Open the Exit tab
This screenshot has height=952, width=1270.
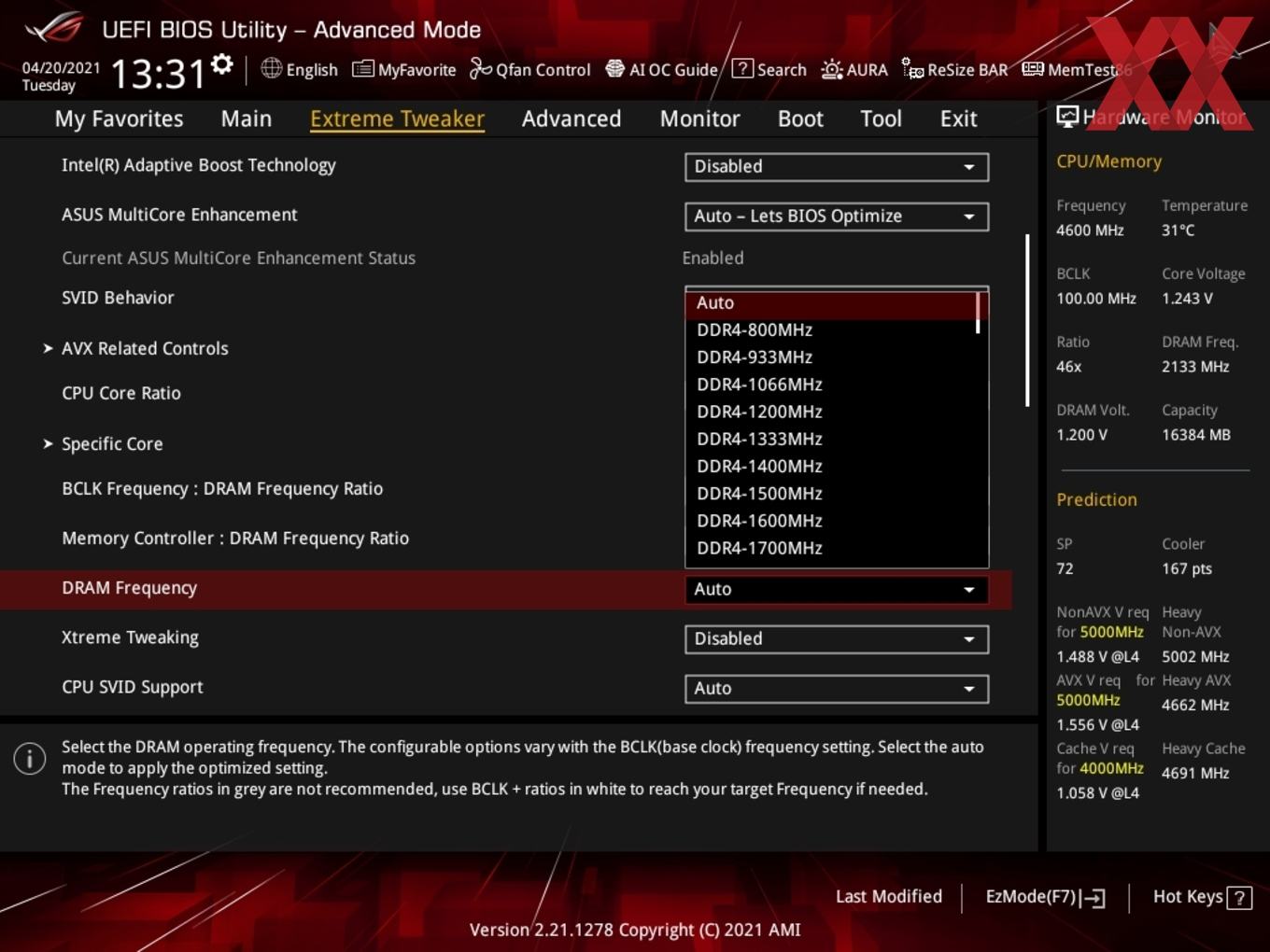pos(958,119)
